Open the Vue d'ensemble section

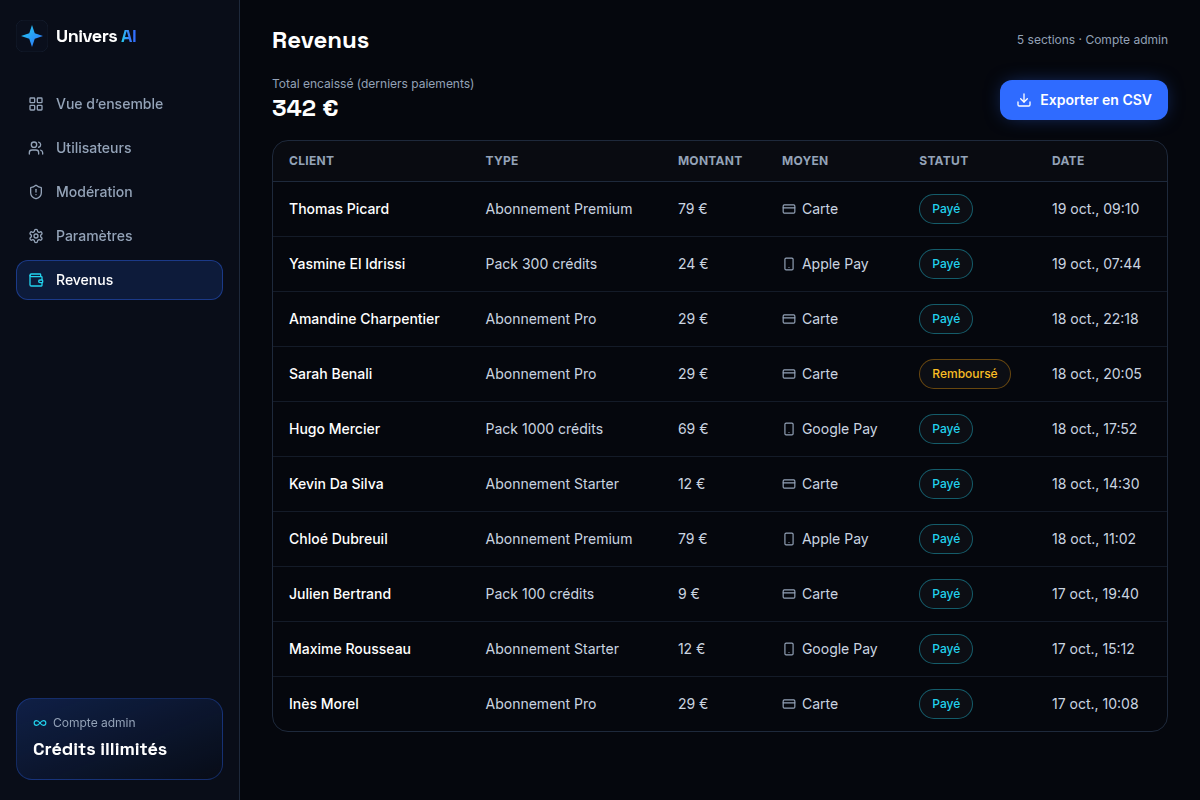(119, 104)
